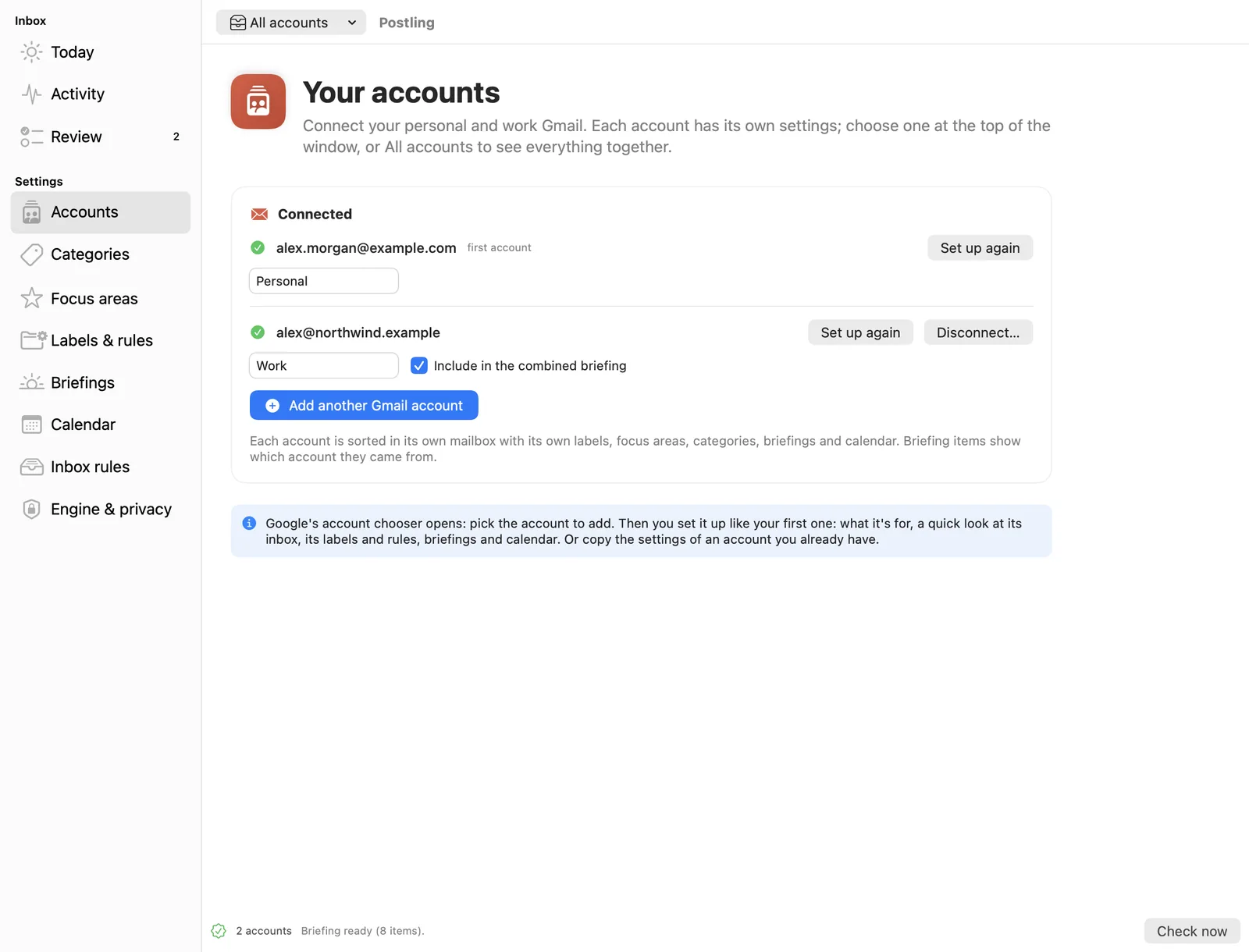Open Engine & privacy settings
The width and height of the screenshot is (1249, 952).
(x=100, y=509)
